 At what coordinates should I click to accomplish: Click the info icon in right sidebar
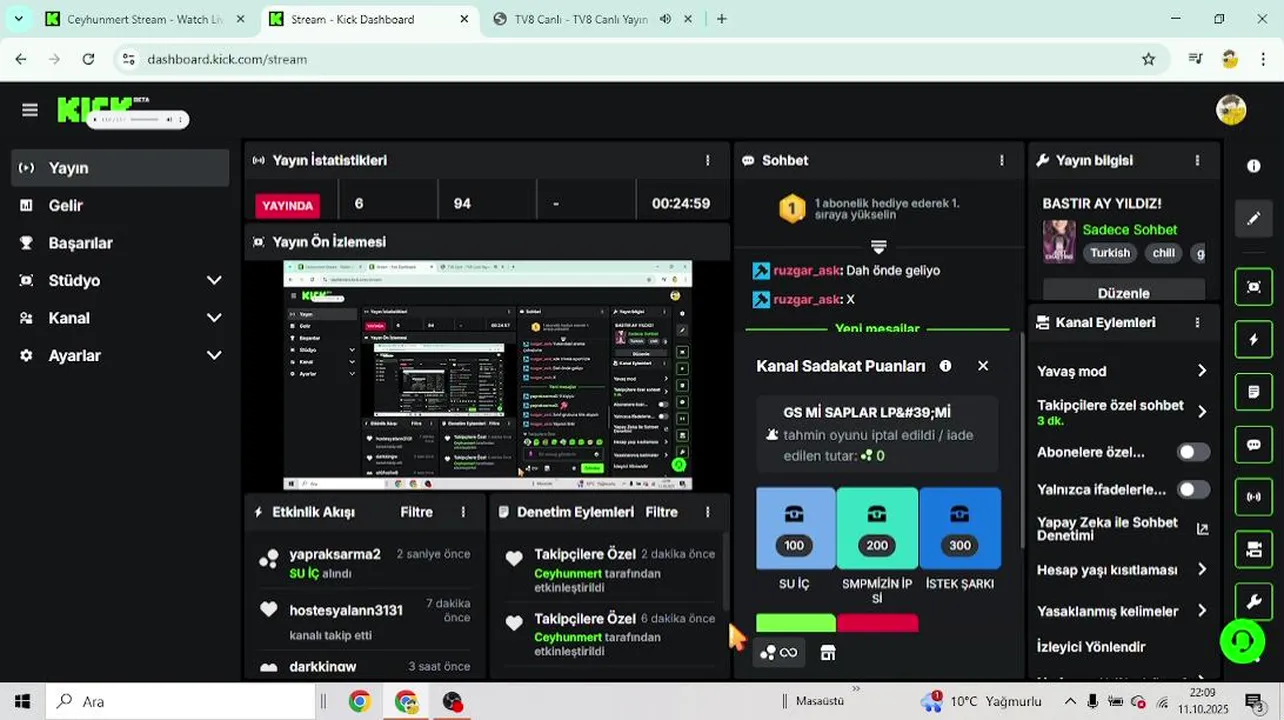1254,166
